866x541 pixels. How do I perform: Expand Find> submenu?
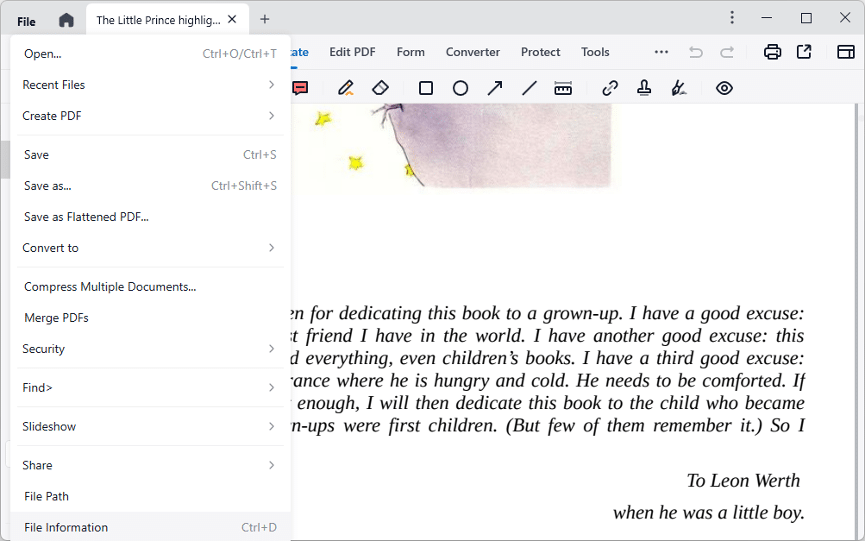pos(150,388)
